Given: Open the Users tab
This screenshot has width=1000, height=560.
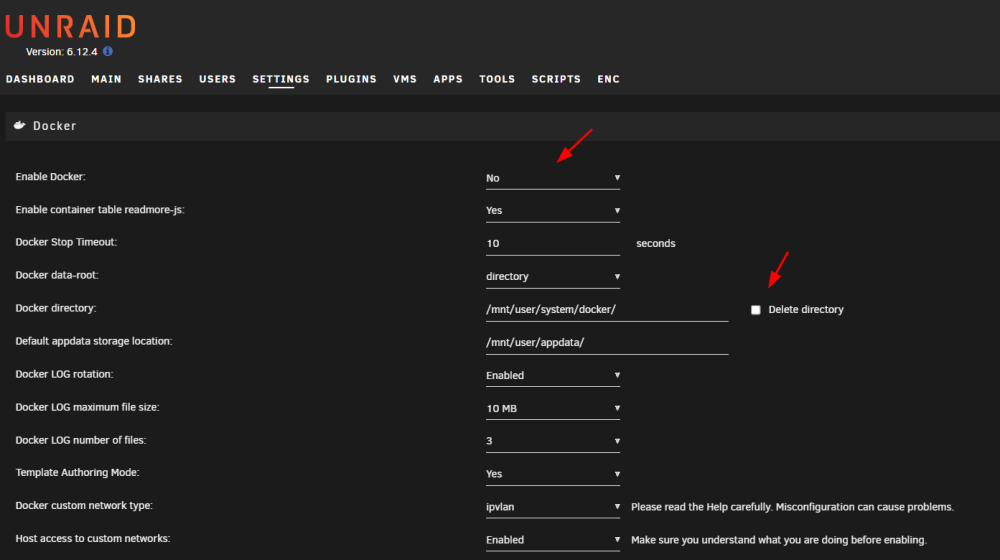Looking at the screenshot, I should [x=217, y=79].
